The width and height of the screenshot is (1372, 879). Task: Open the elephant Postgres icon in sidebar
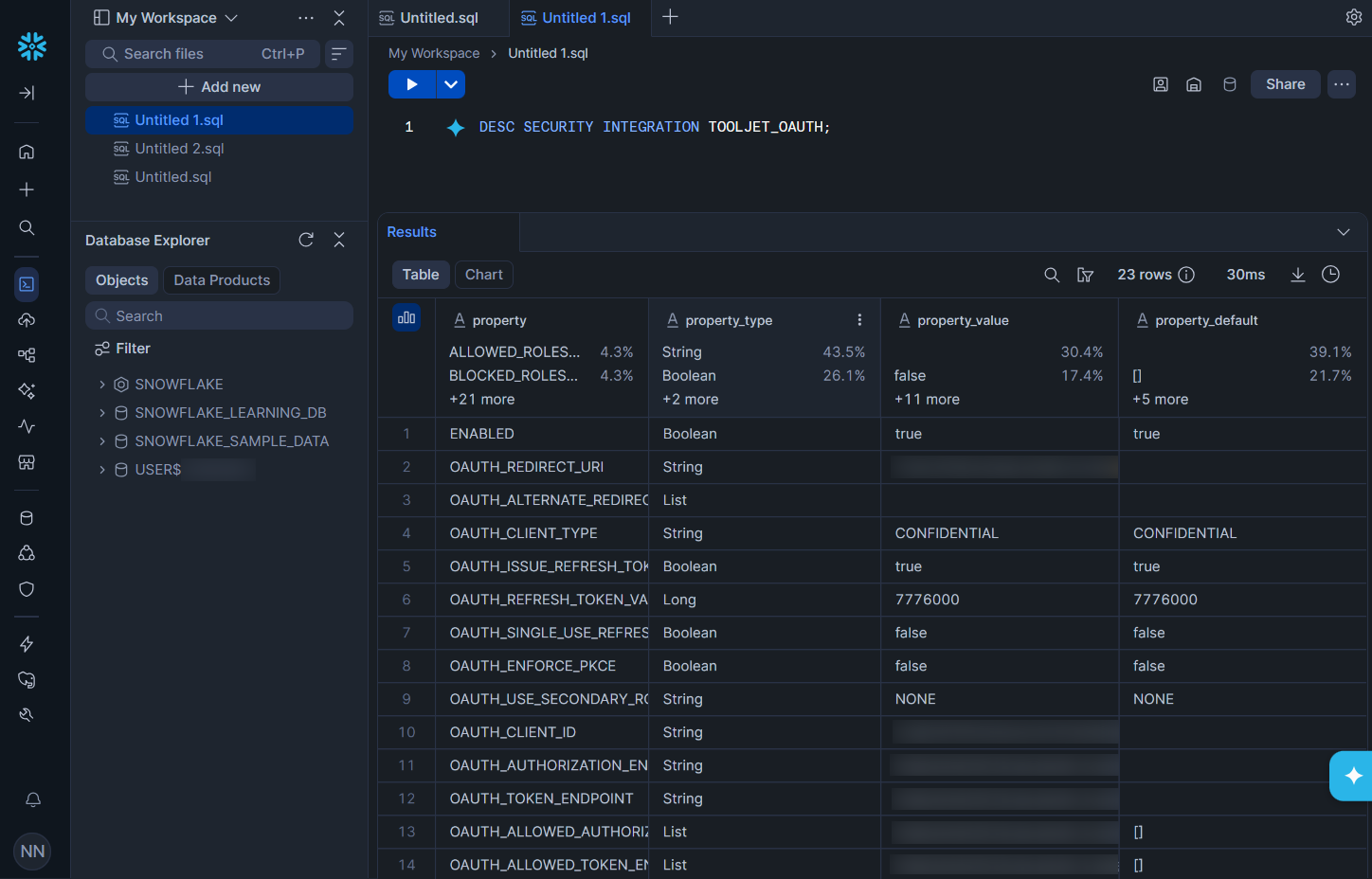tap(27, 680)
